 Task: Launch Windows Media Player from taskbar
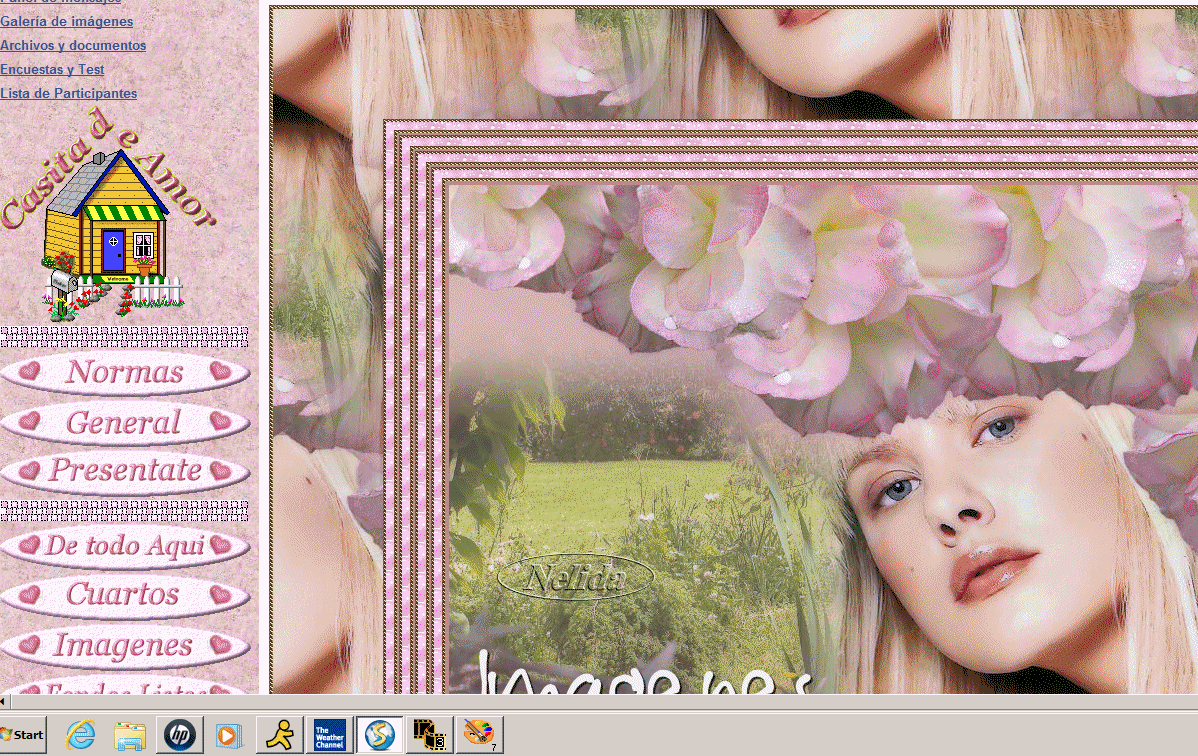(x=228, y=735)
